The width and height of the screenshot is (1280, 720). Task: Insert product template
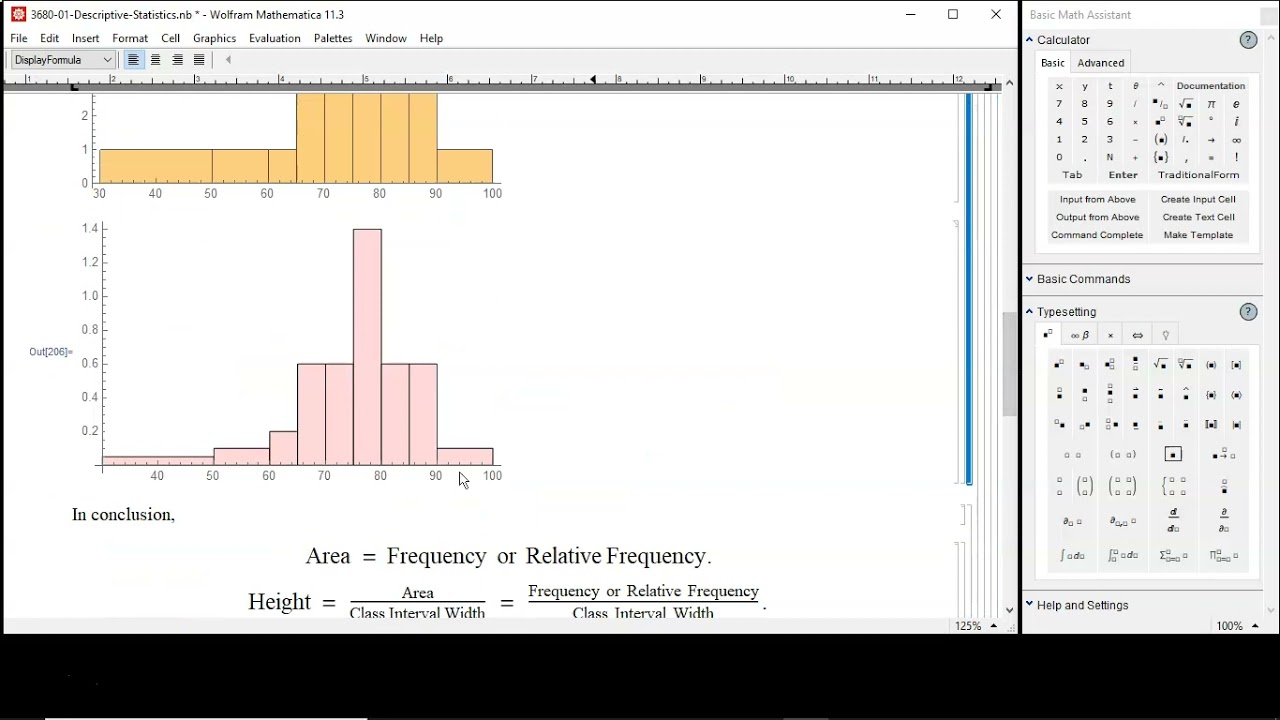[1224, 556]
